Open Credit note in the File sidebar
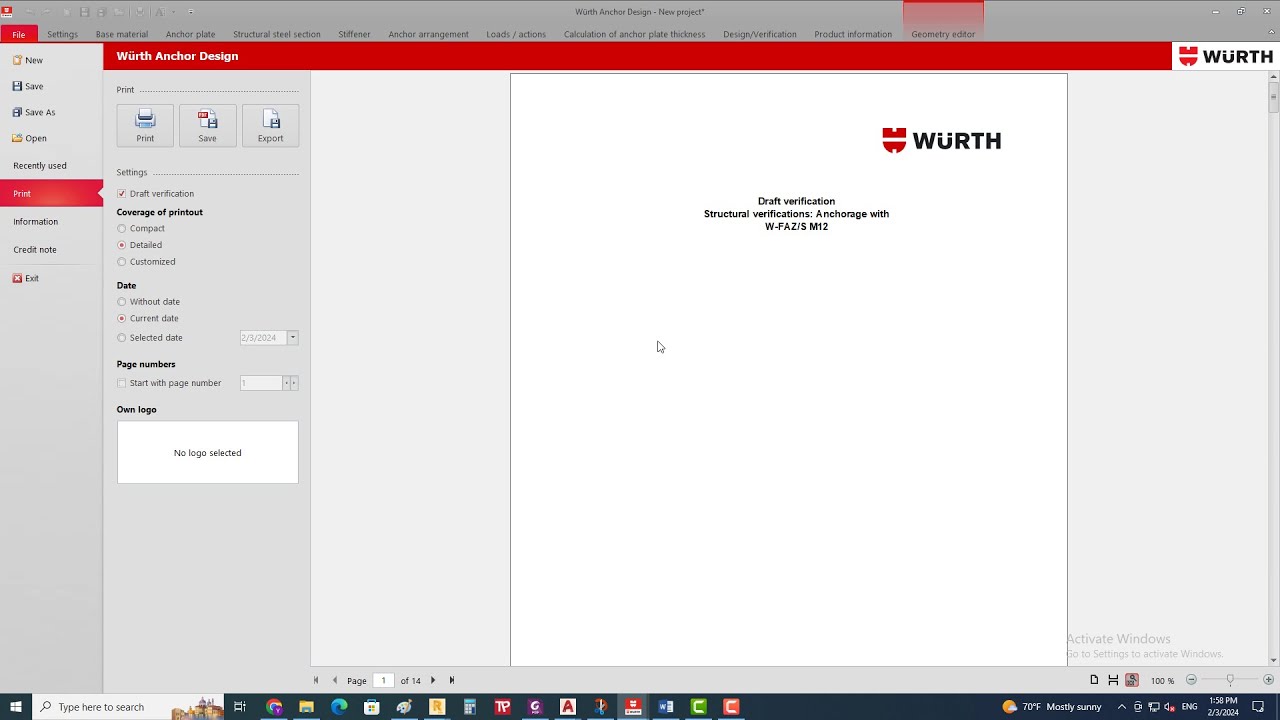The width and height of the screenshot is (1280, 720). [51, 250]
